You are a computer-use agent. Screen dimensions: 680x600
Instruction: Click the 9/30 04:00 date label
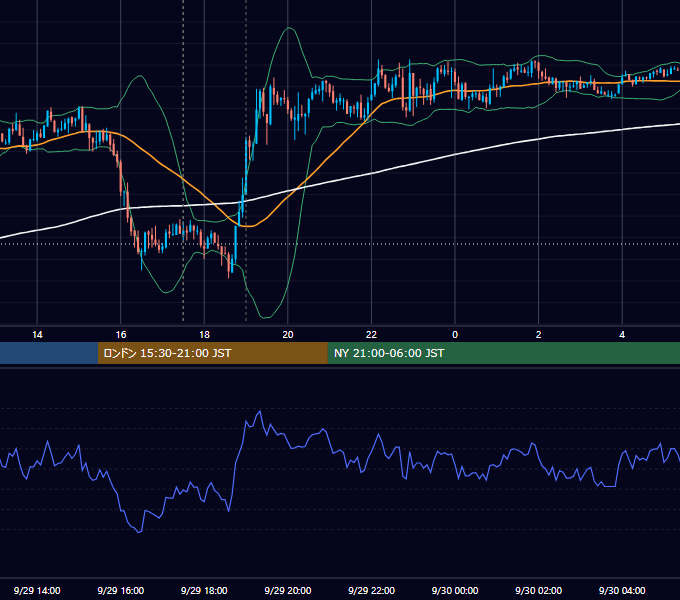click(622, 590)
